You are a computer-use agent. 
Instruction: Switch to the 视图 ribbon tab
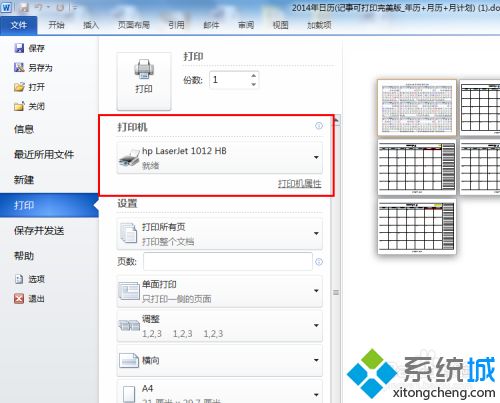pyautogui.click(x=280, y=25)
